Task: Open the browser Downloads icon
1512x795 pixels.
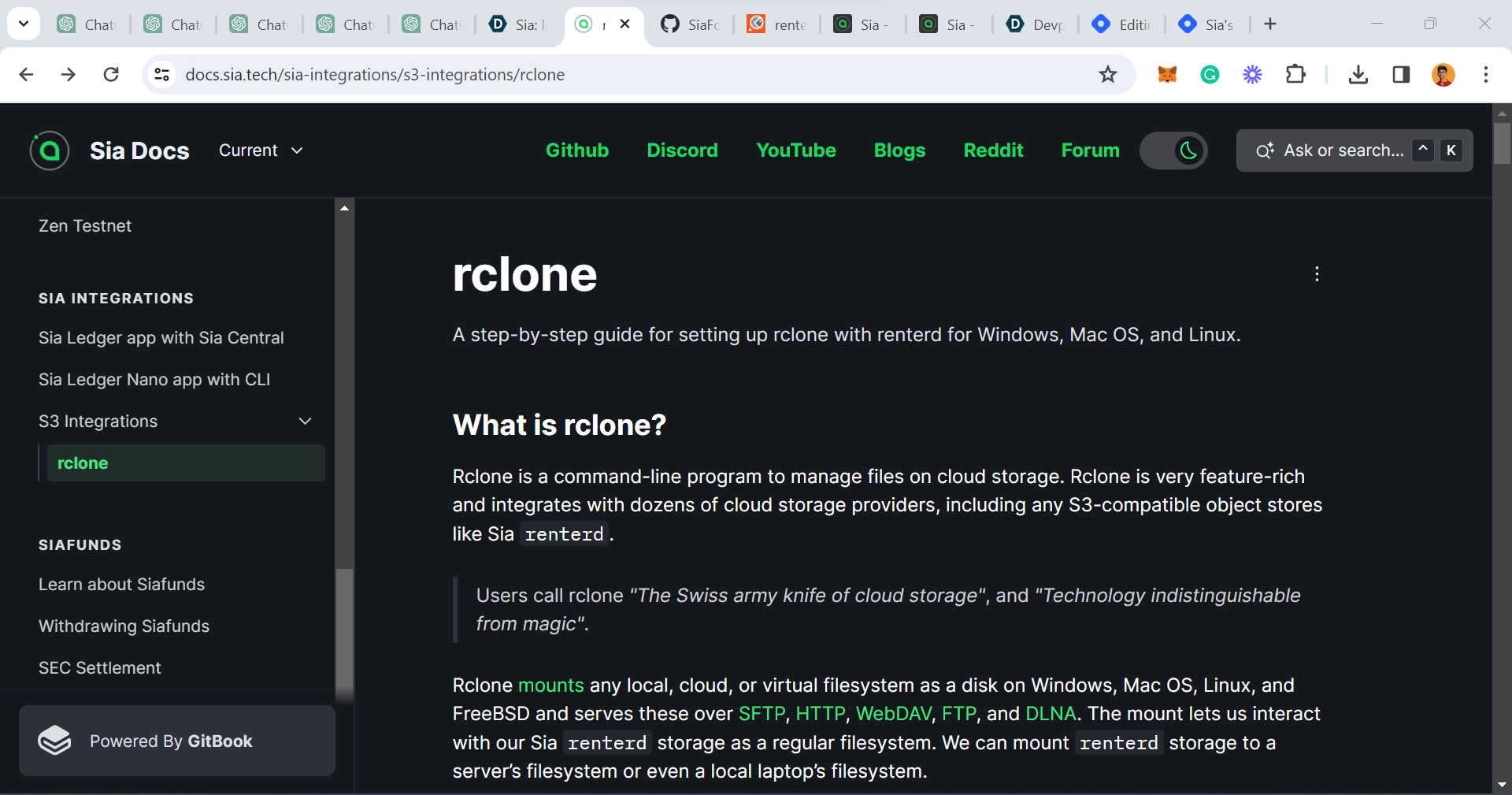Action: [1358, 75]
